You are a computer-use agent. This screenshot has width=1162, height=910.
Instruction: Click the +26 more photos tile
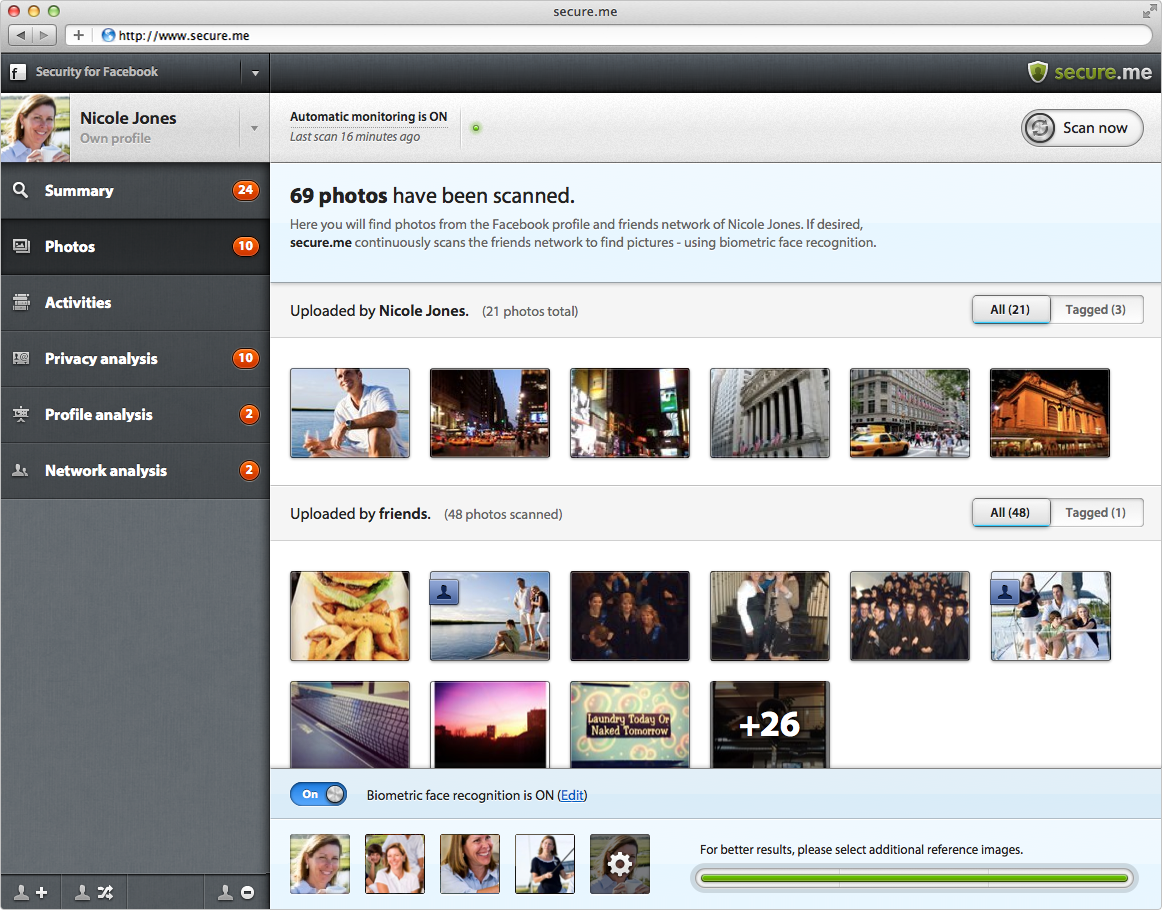click(769, 724)
